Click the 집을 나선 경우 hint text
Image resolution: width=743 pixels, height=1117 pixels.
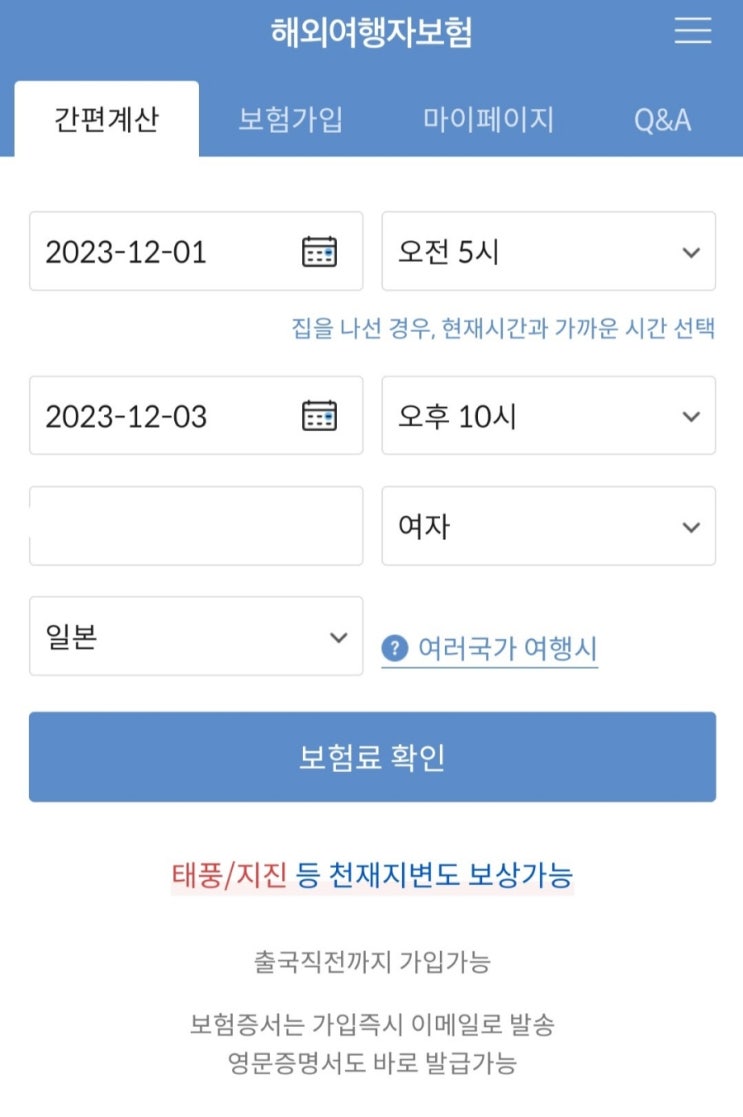[503, 328]
